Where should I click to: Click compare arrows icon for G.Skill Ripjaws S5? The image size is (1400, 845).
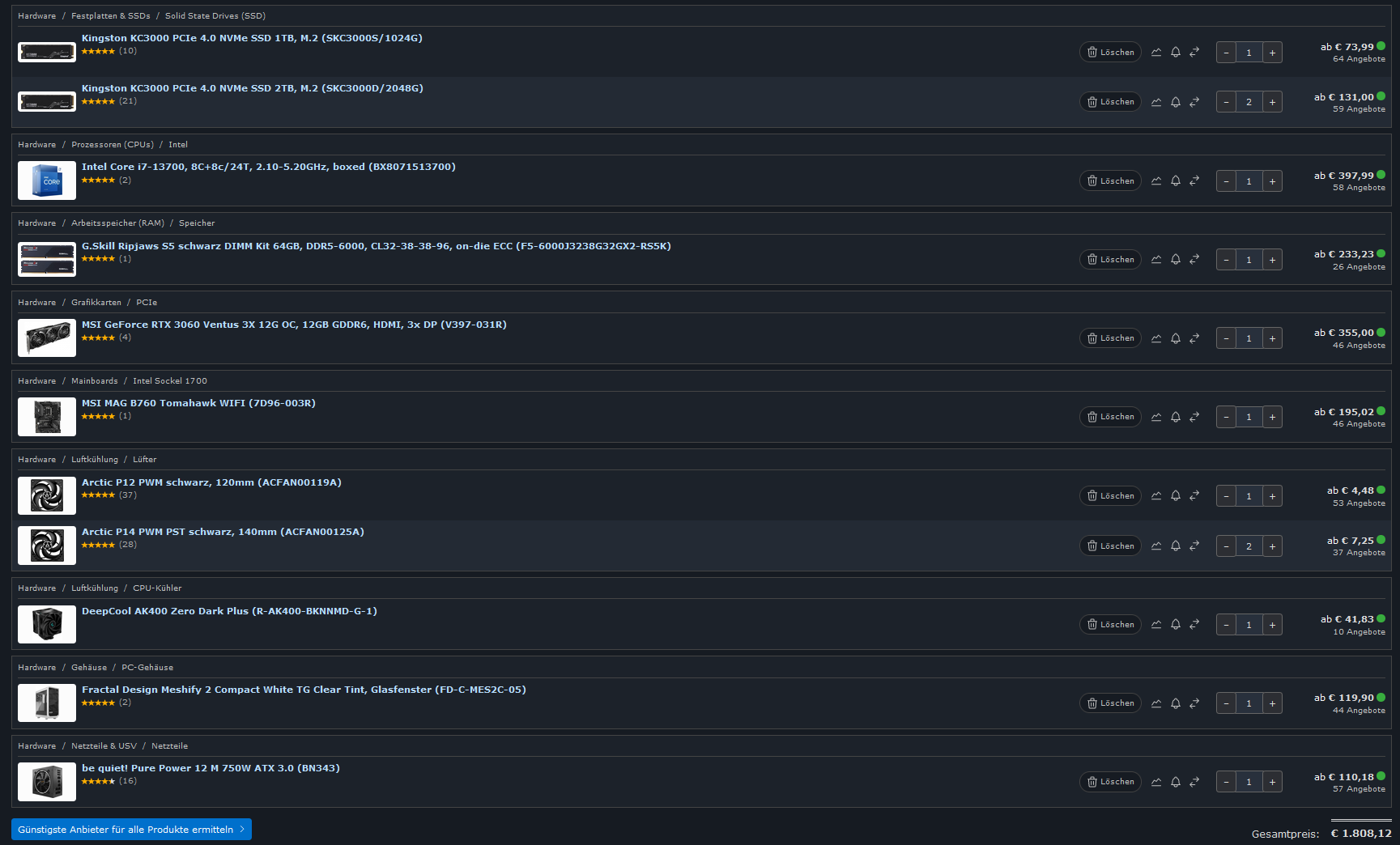1194,260
